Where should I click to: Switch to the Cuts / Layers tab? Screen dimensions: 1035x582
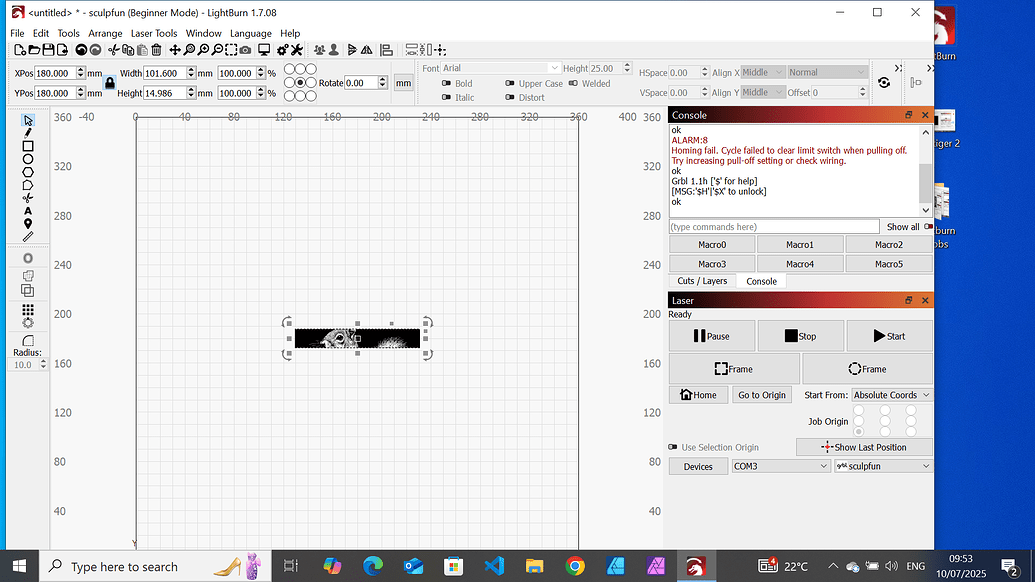[702, 281]
